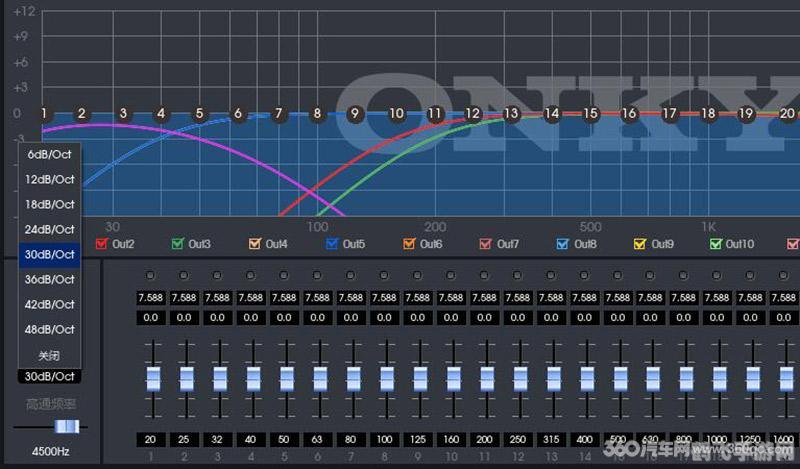800x469 pixels.
Task: Toggle the Out9 channel checkbox
Action: click(639, 244)
